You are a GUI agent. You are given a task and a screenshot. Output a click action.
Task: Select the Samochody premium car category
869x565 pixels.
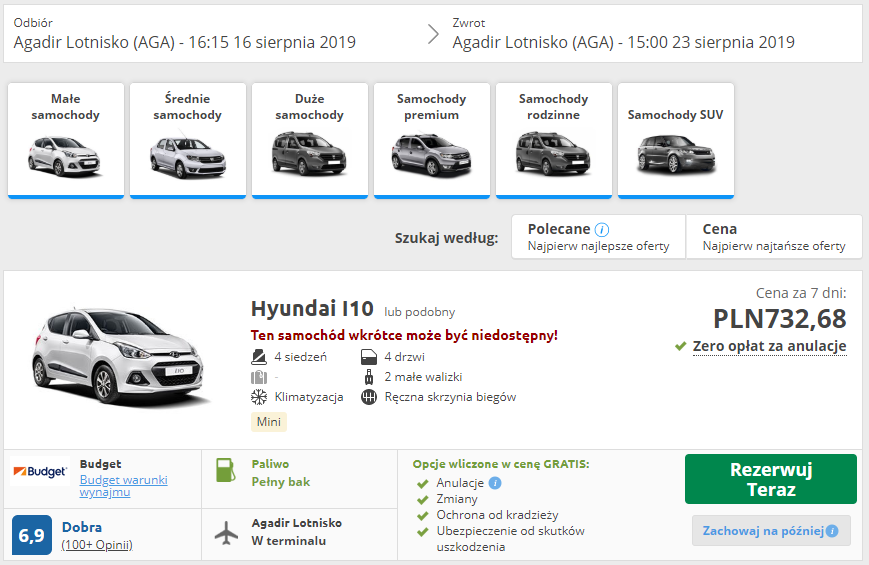point(431,140)
